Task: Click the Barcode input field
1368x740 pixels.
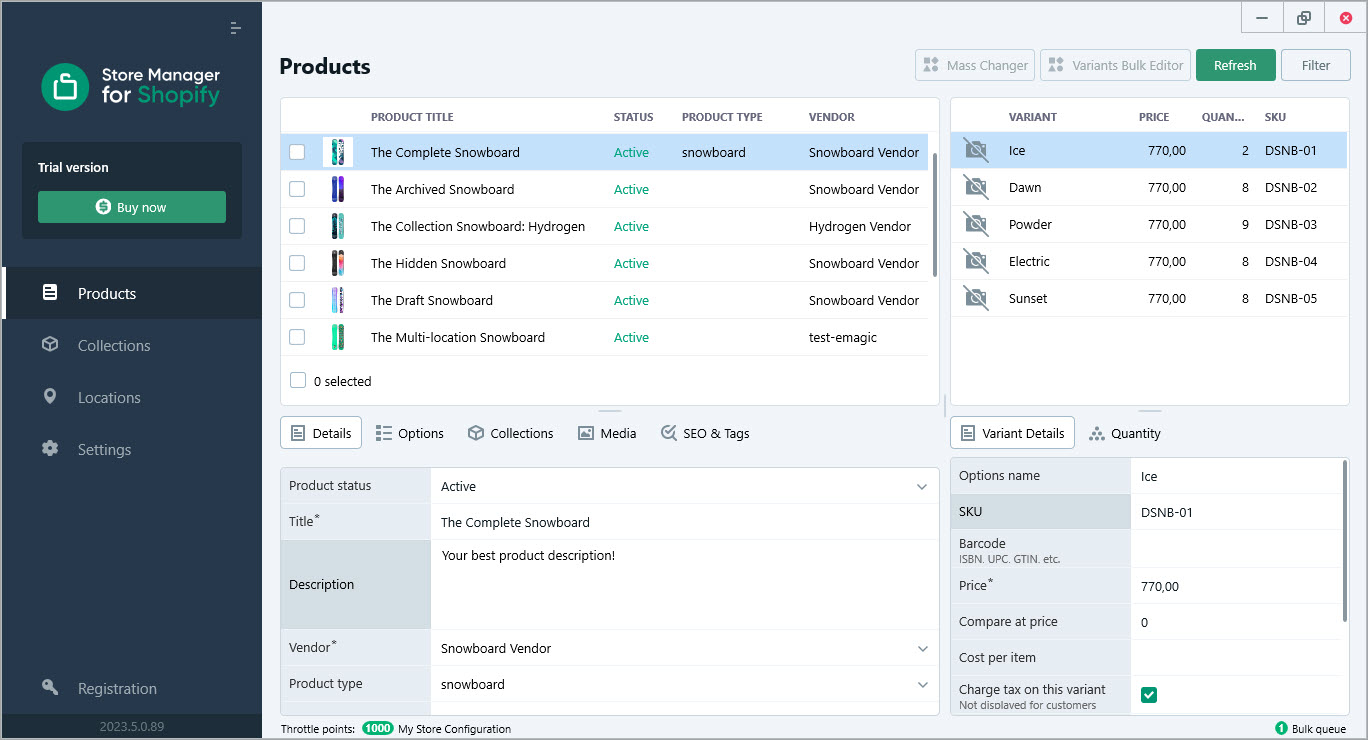Action: pos(1236,549)
